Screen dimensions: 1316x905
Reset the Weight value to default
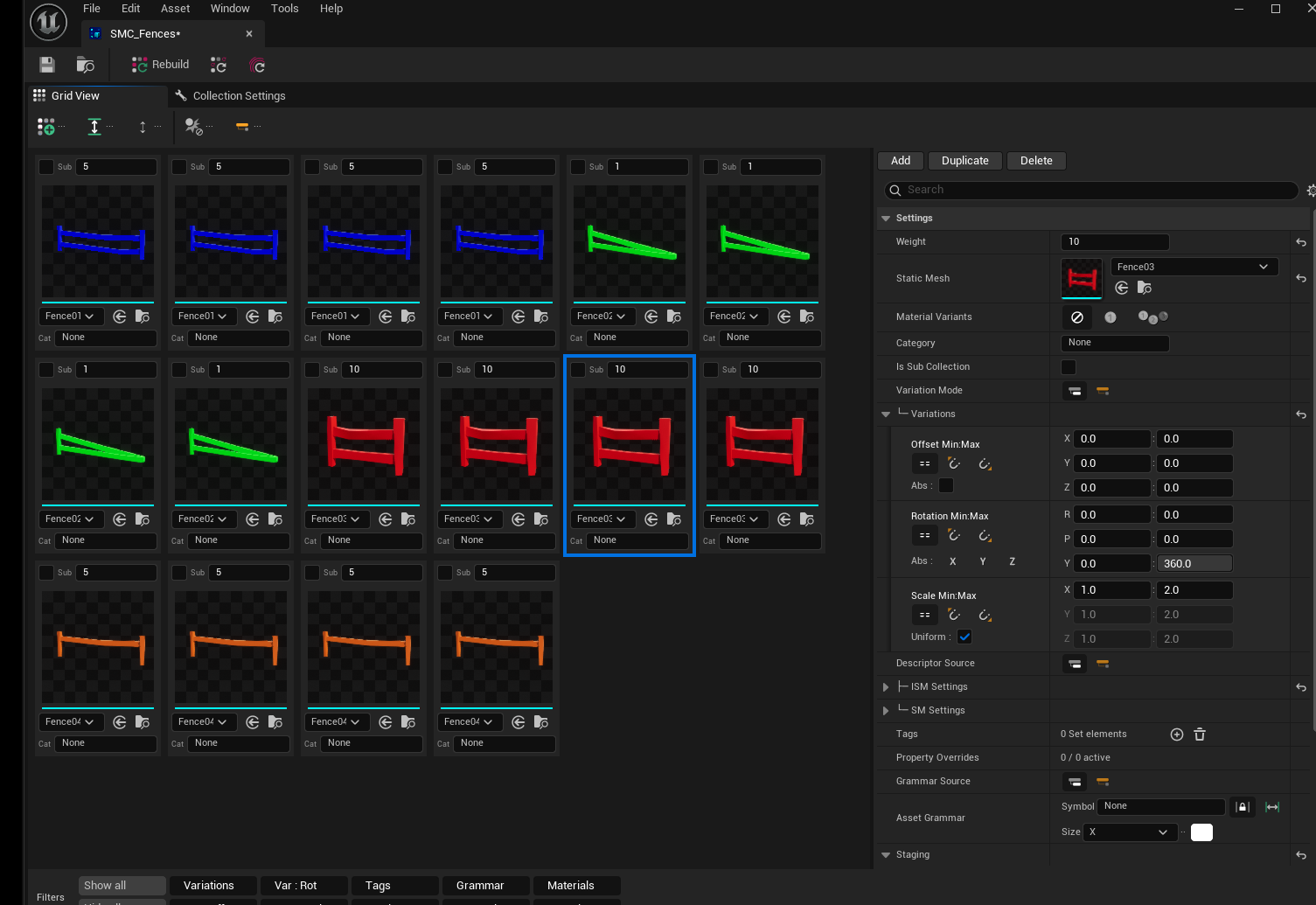click(x=1301, y=242)
